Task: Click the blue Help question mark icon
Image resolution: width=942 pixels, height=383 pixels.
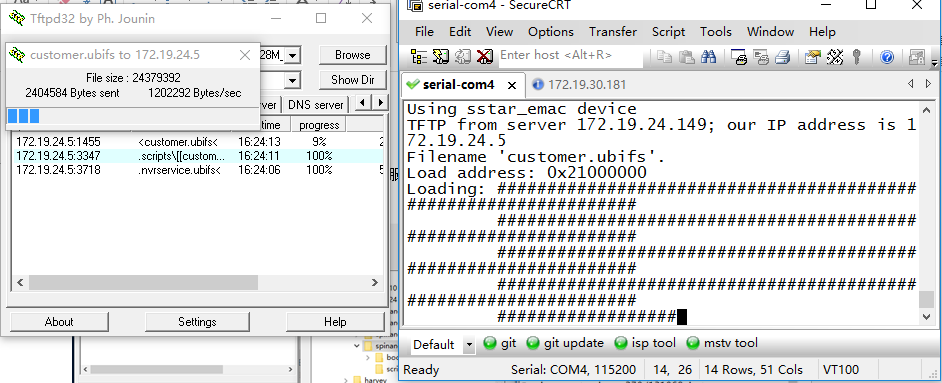Action: 887,57
